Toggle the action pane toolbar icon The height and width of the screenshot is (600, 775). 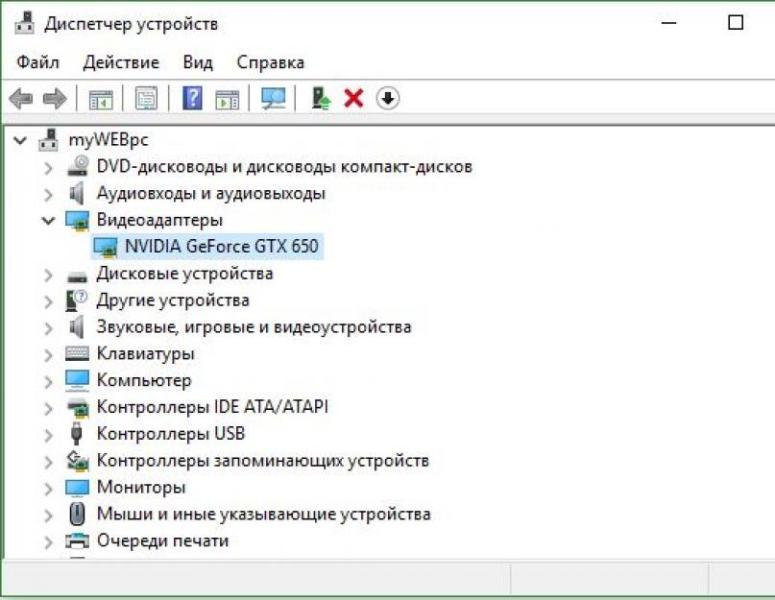coord(227,99)
